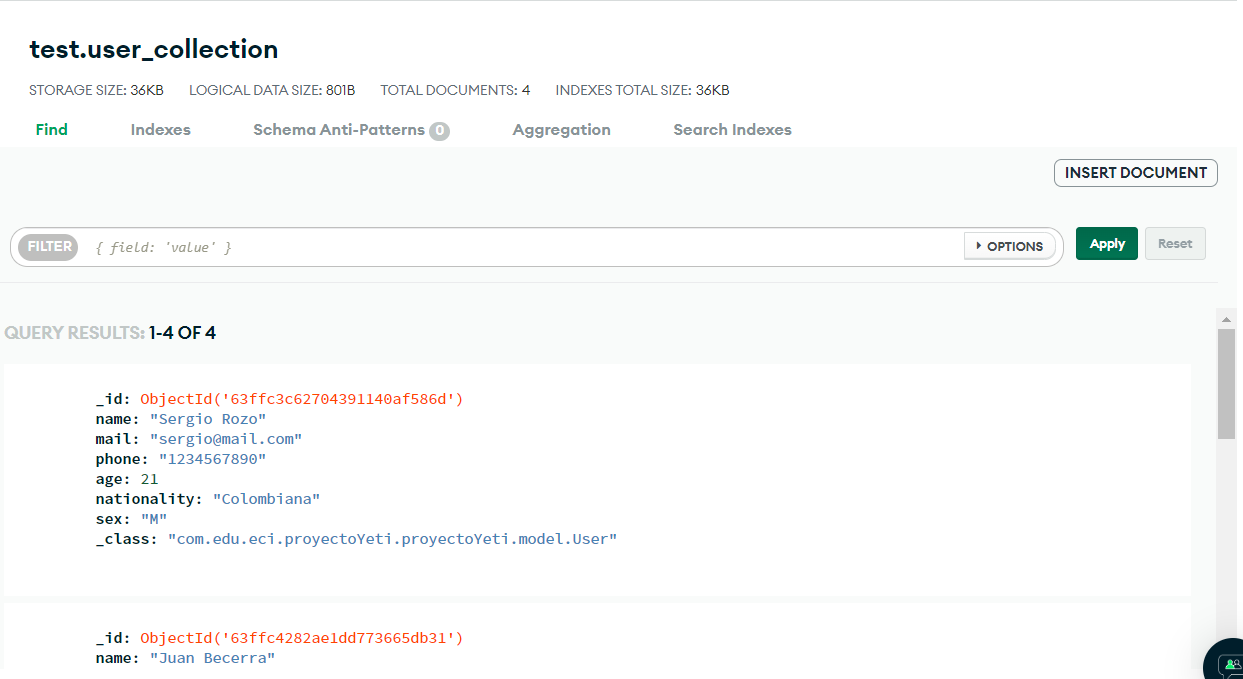The image size is (1243, 679).
Task: Open the support chat bubble
Action: 1228,663
